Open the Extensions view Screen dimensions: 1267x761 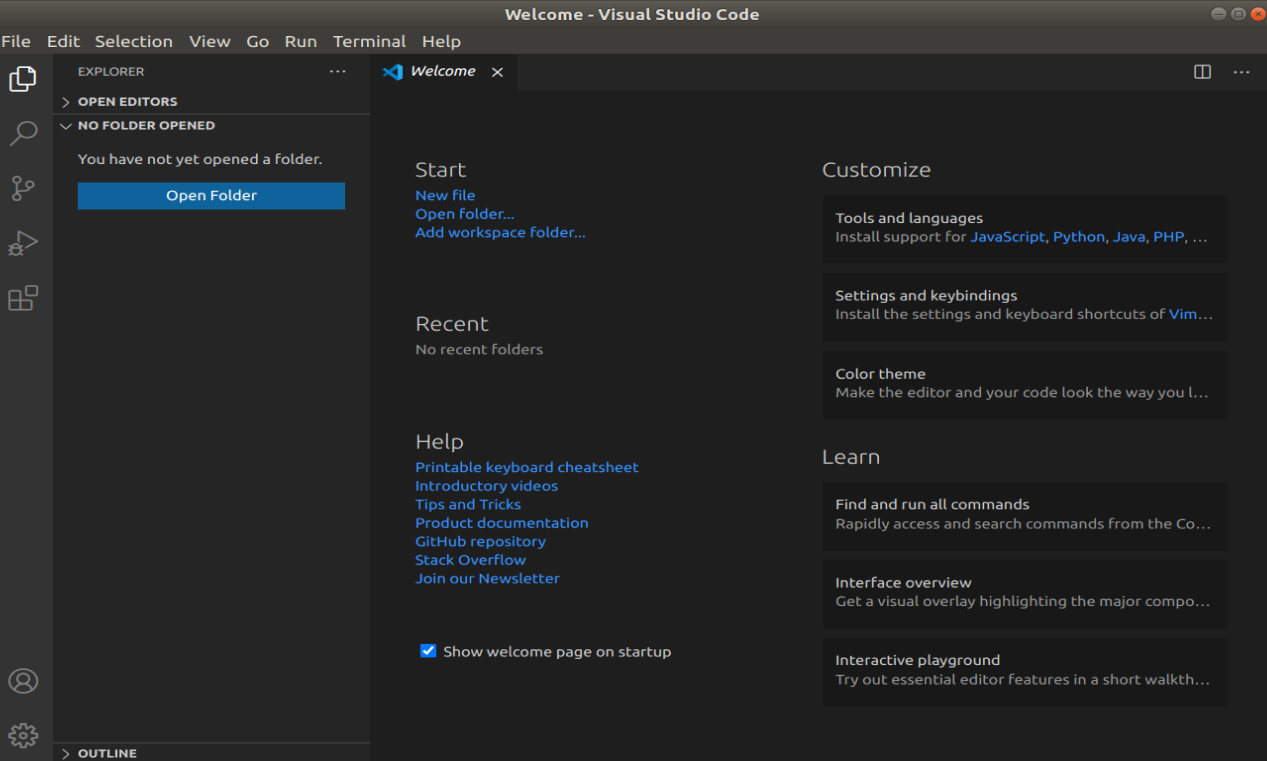(x=22, y=298)
